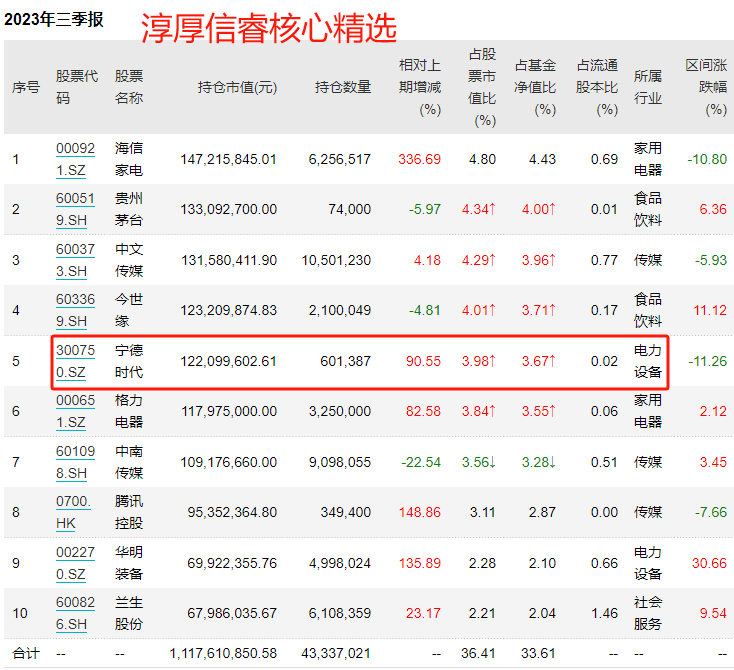The height and width of the screenshot is (670, 734).
Task: Click the 股票代码 column header
Action: point(77,87)
